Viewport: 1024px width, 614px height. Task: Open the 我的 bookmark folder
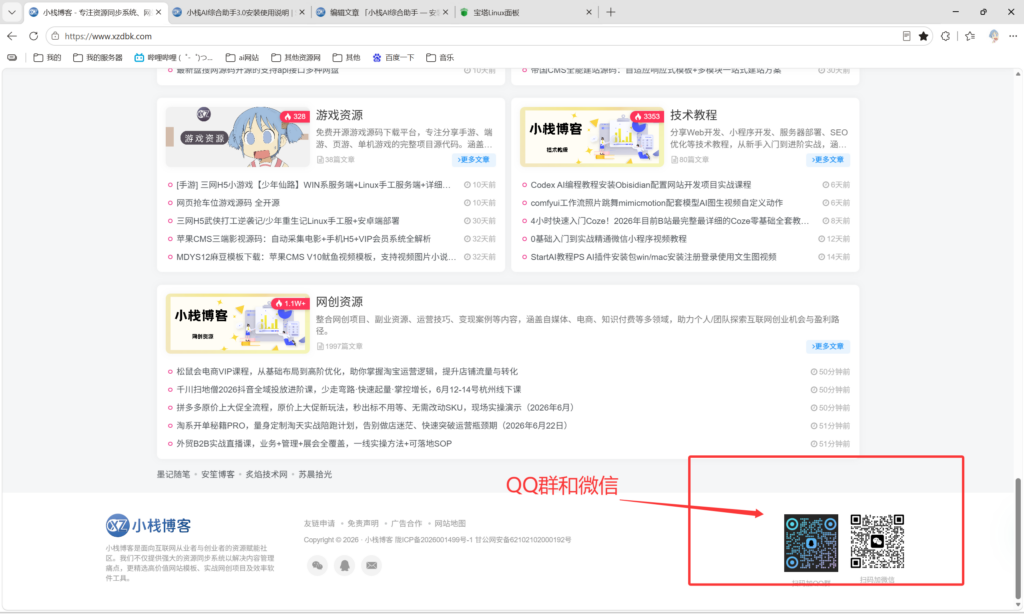(x=47, y=57)
